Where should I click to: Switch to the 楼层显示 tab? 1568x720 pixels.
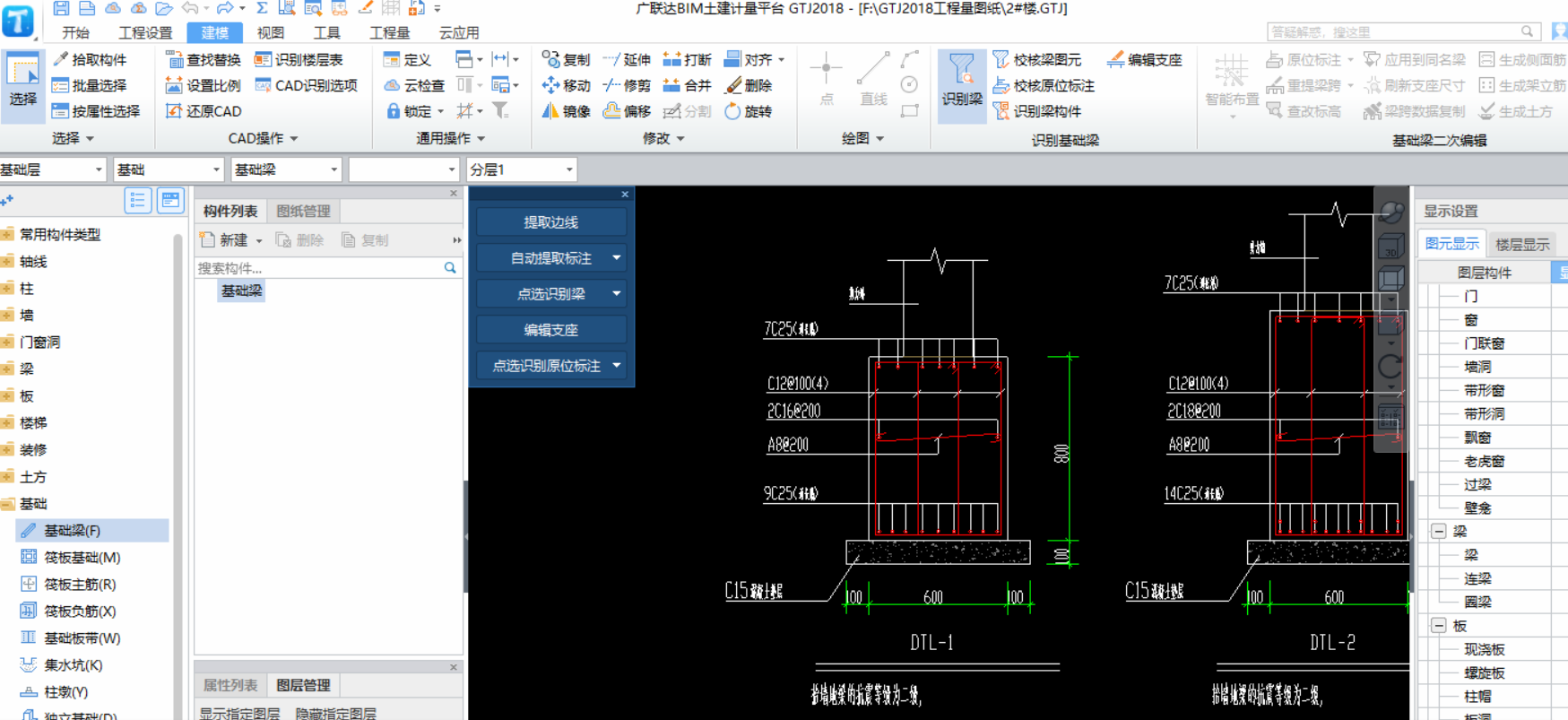click(x=1521, y=245)
